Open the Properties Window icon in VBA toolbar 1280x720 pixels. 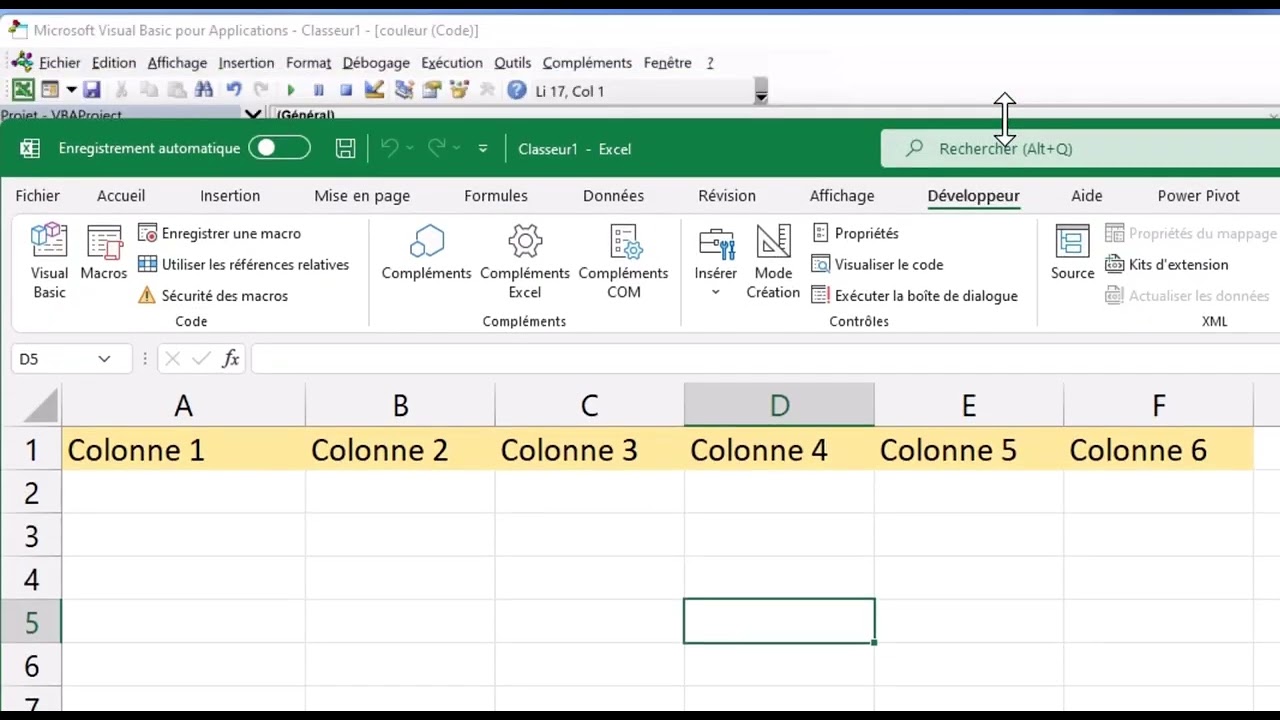point(432,90)
